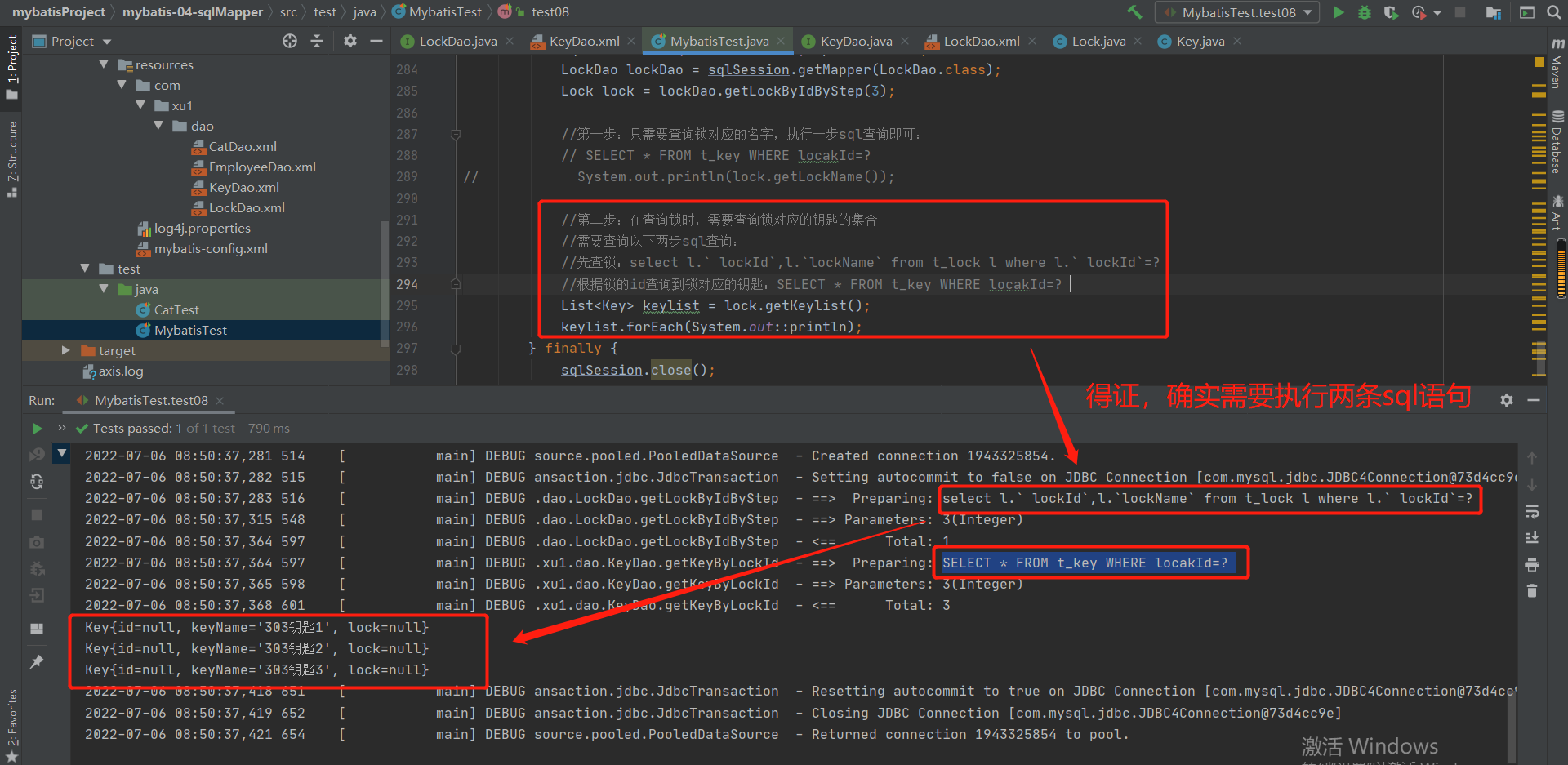Select the MybatisTest.test08 Run tab

coord(151,400)
